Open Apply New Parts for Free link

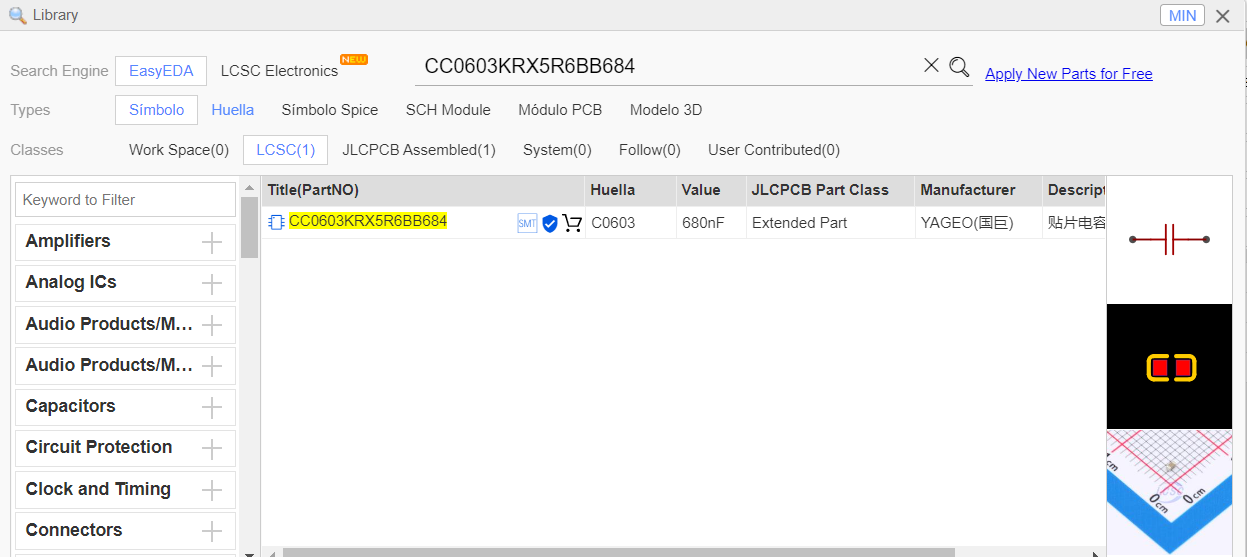[x=1068, y=74]
